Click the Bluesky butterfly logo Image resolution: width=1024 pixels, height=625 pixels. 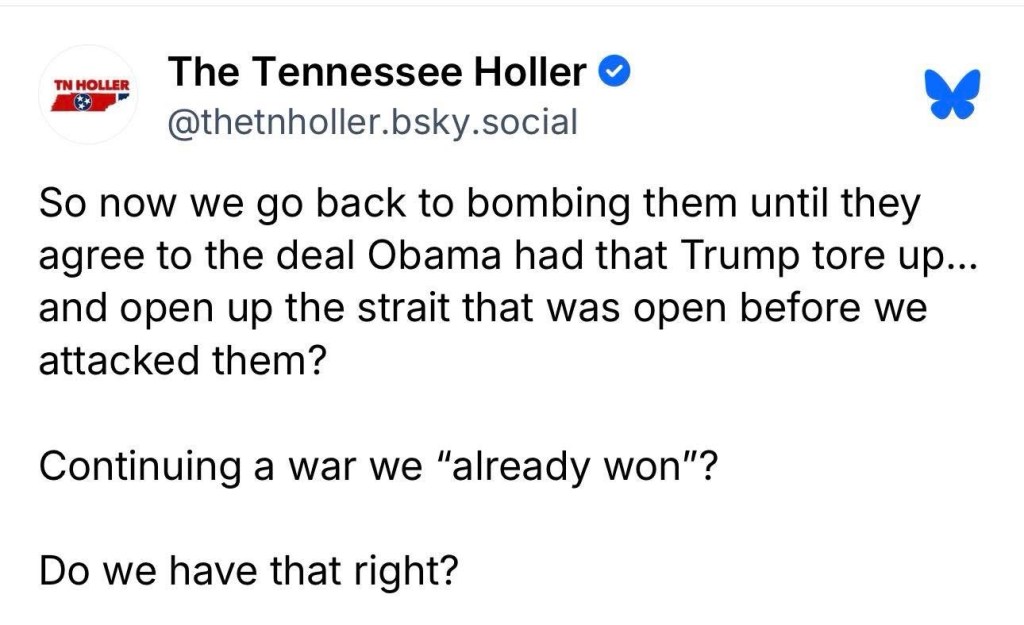(951, 97)
